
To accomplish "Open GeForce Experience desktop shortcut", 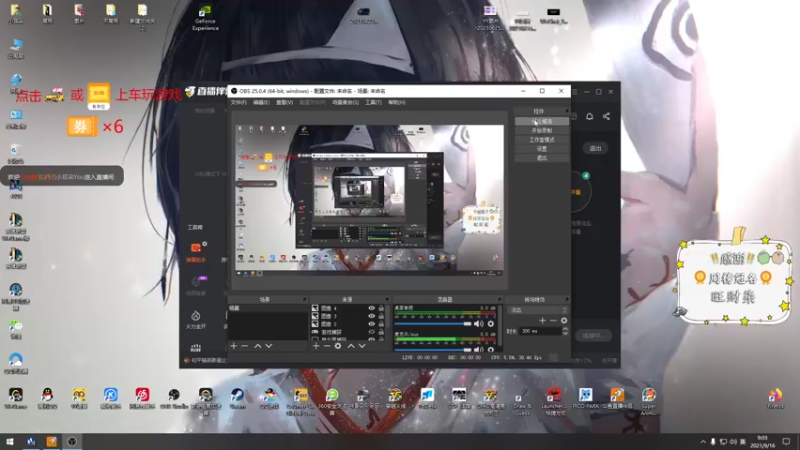I will 205,18.
